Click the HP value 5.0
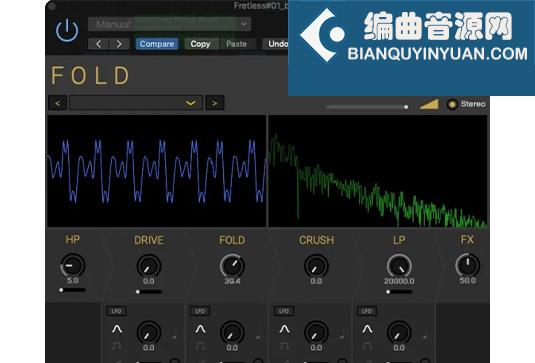Viewport: 535px width, 363px height. [73, 280]
